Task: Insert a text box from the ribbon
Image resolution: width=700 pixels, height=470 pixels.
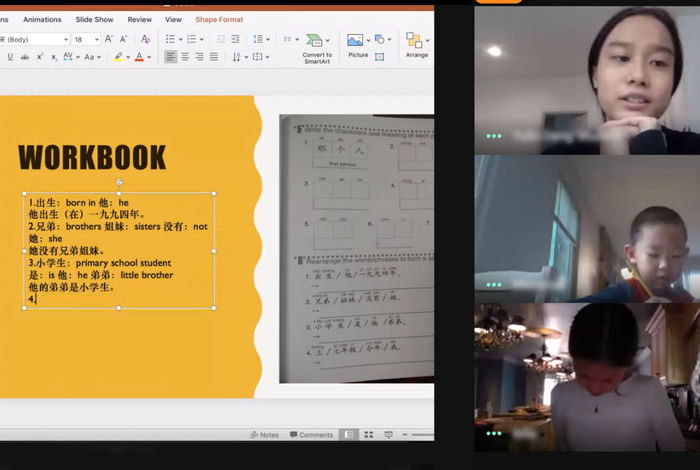Action: 379,57
